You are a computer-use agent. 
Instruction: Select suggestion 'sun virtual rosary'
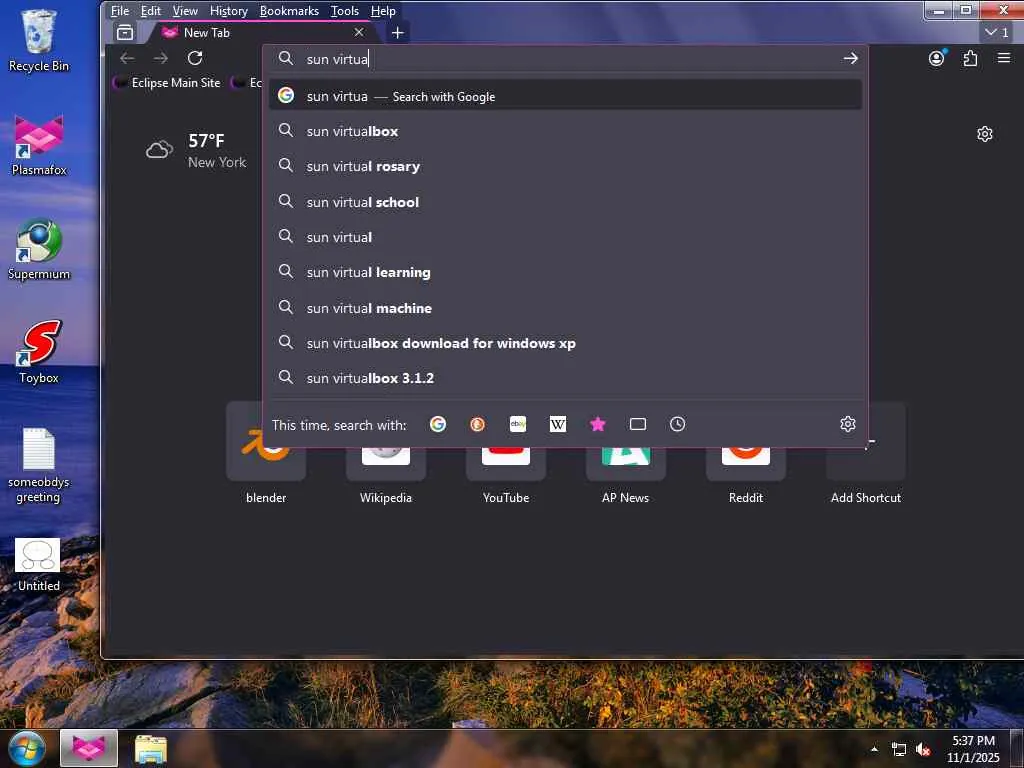(x=565, y=167)
